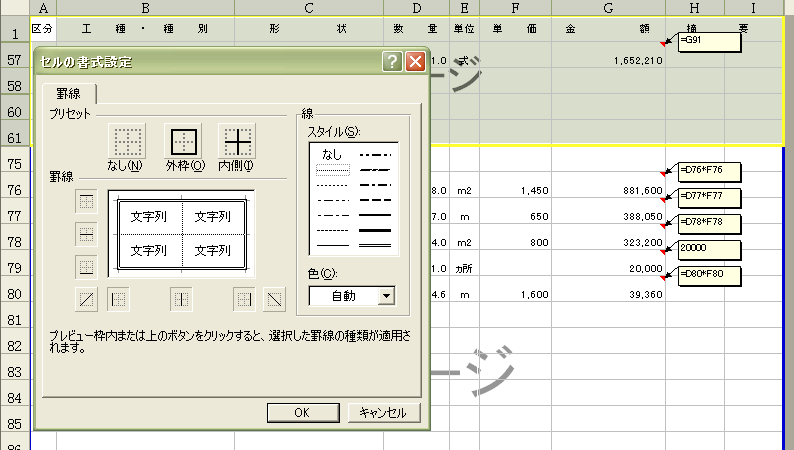
Task: Select the 罫線 tab
Action: pos(69,94)
